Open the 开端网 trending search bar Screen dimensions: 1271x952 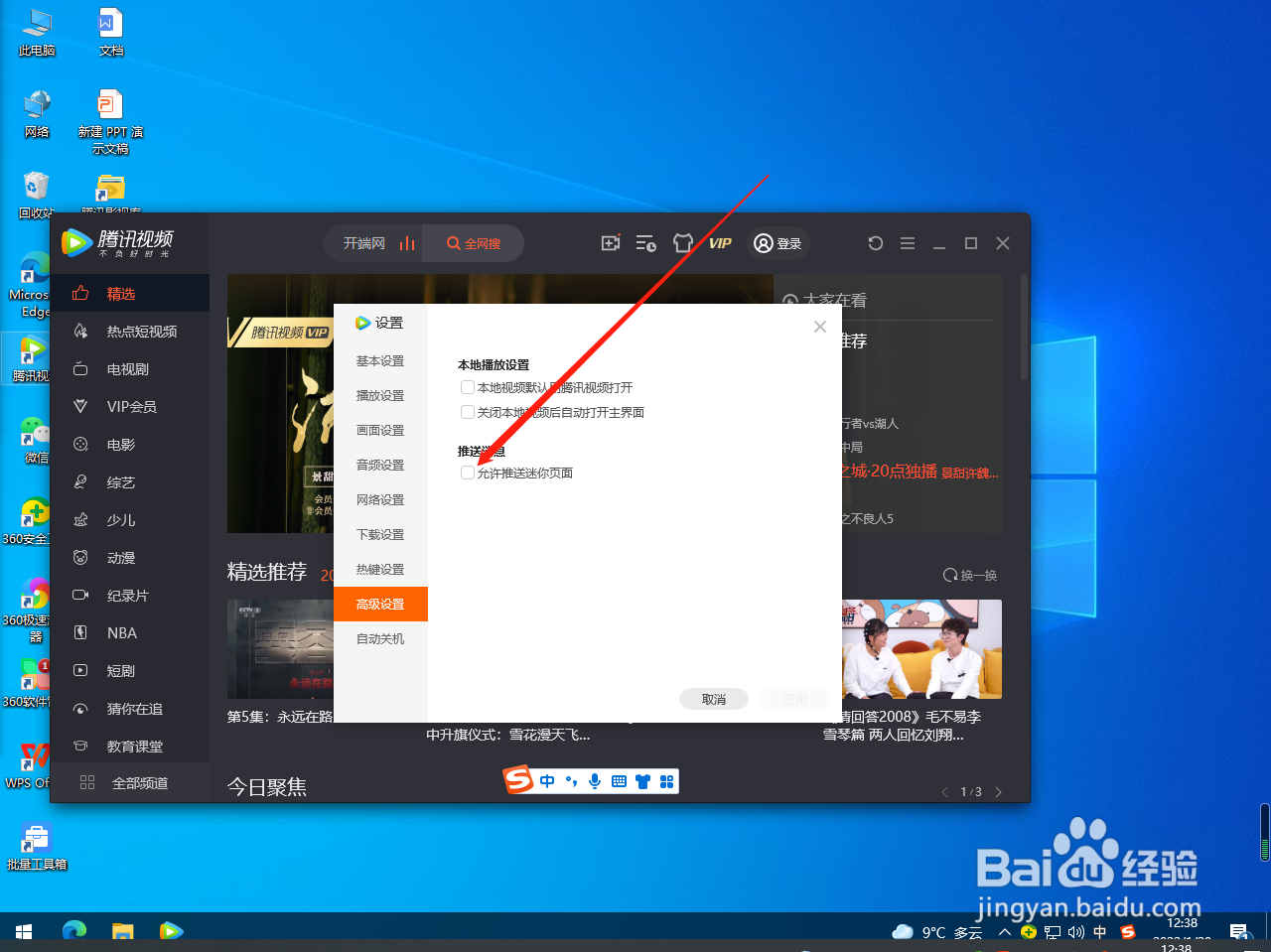(x=373, y=243)
